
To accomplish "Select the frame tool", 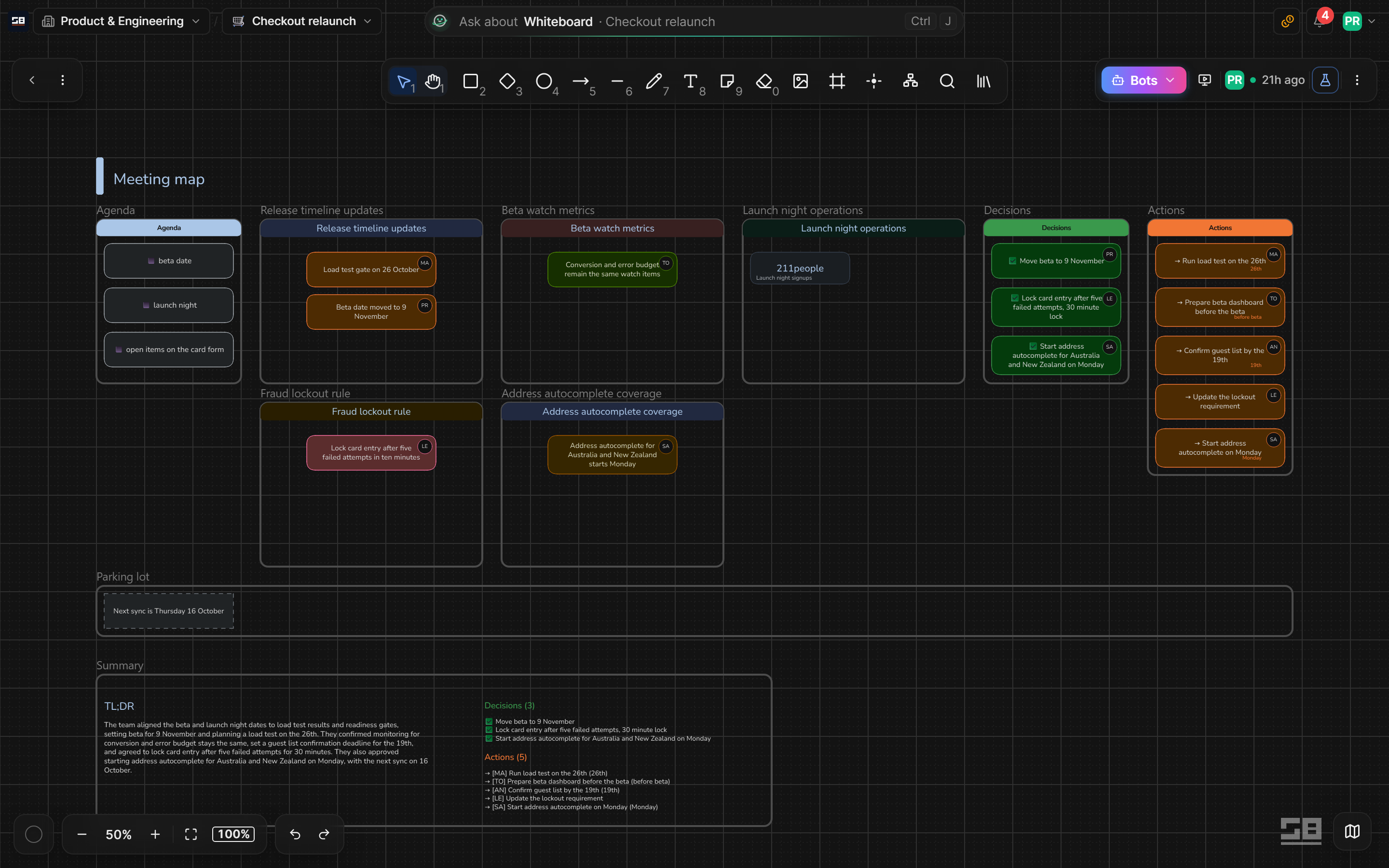I will pos(837,81).
